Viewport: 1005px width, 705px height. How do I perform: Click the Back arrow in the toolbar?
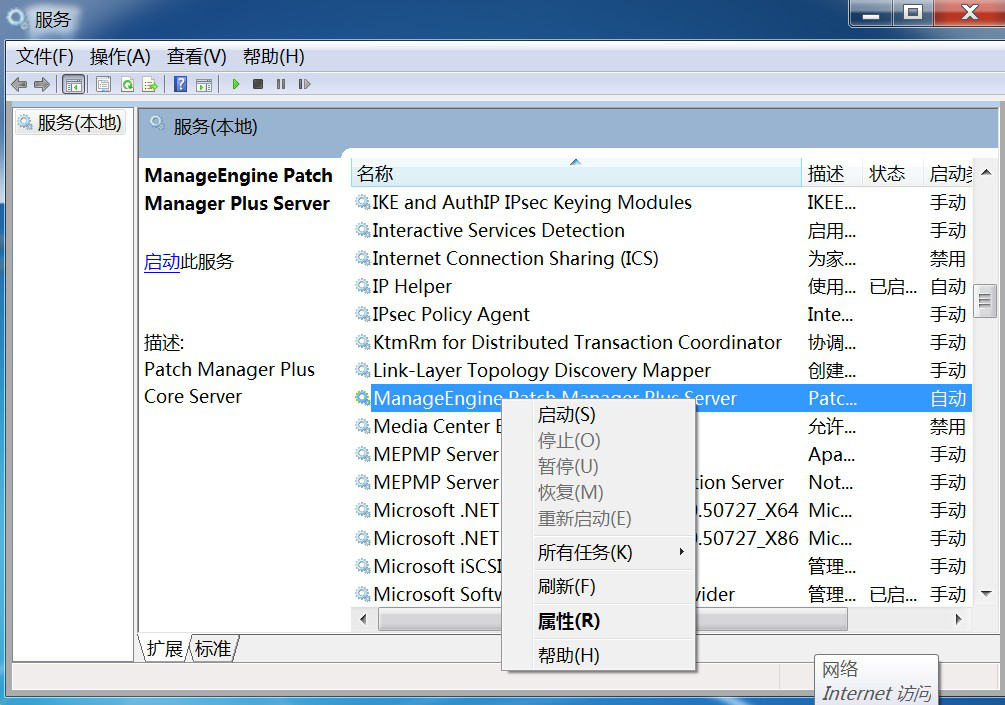(19, 84)
